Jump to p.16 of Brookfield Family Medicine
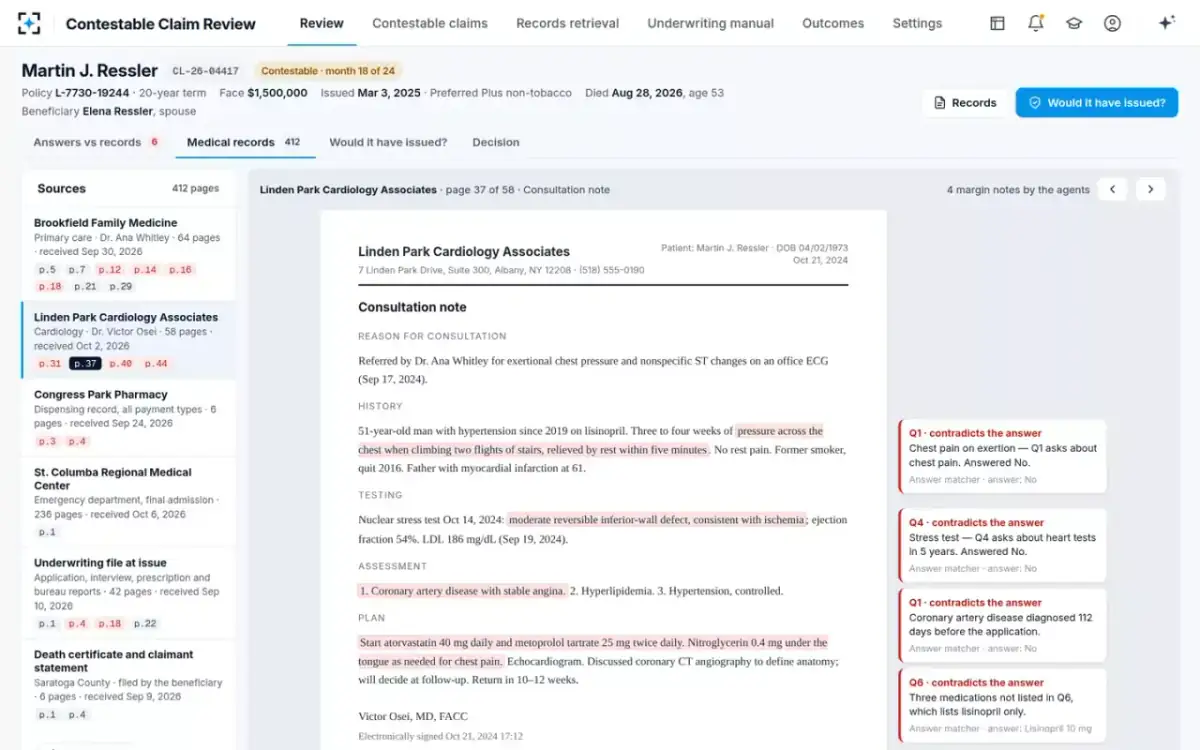 tap(180, 270)
